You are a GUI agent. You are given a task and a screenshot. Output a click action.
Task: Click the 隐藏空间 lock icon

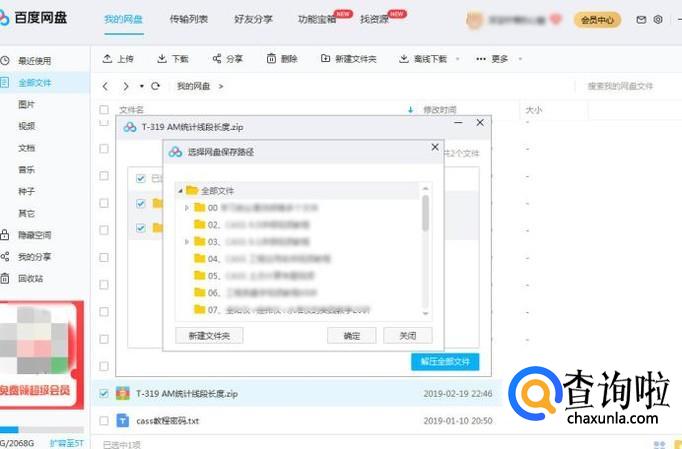click(x=4, y=235)
